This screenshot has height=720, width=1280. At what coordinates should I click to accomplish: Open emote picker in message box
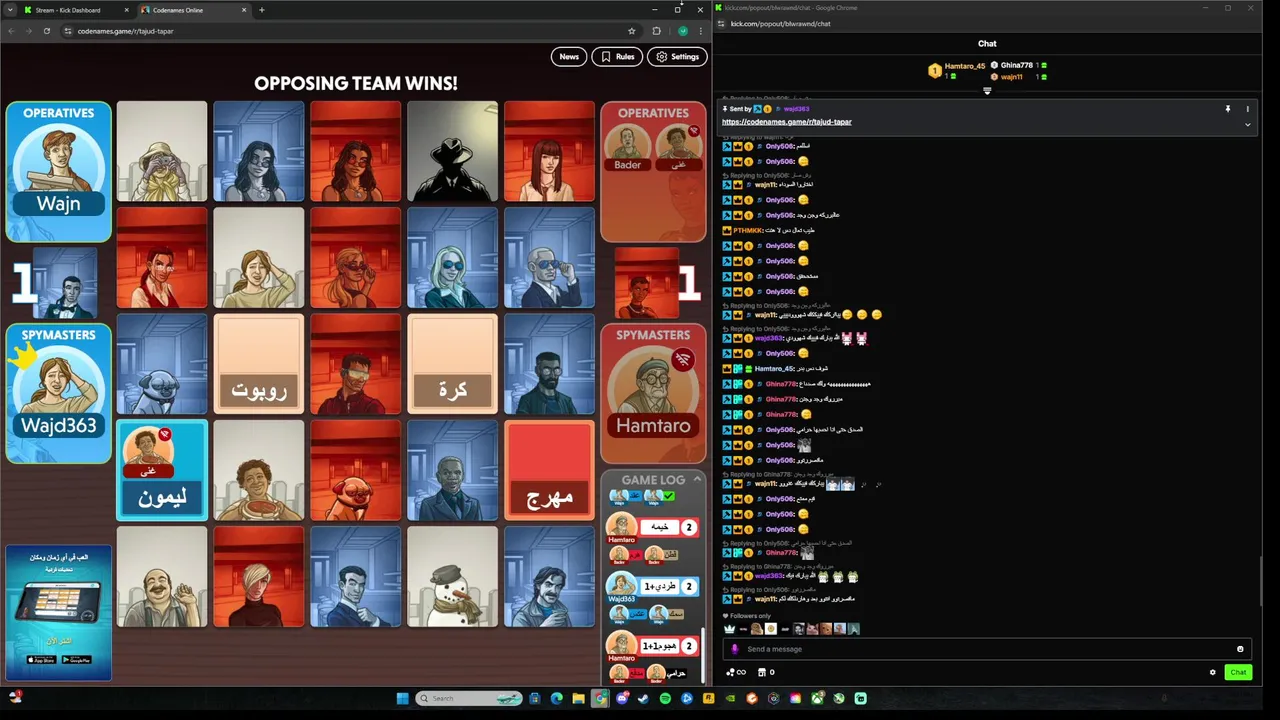tap(1240, 649)
